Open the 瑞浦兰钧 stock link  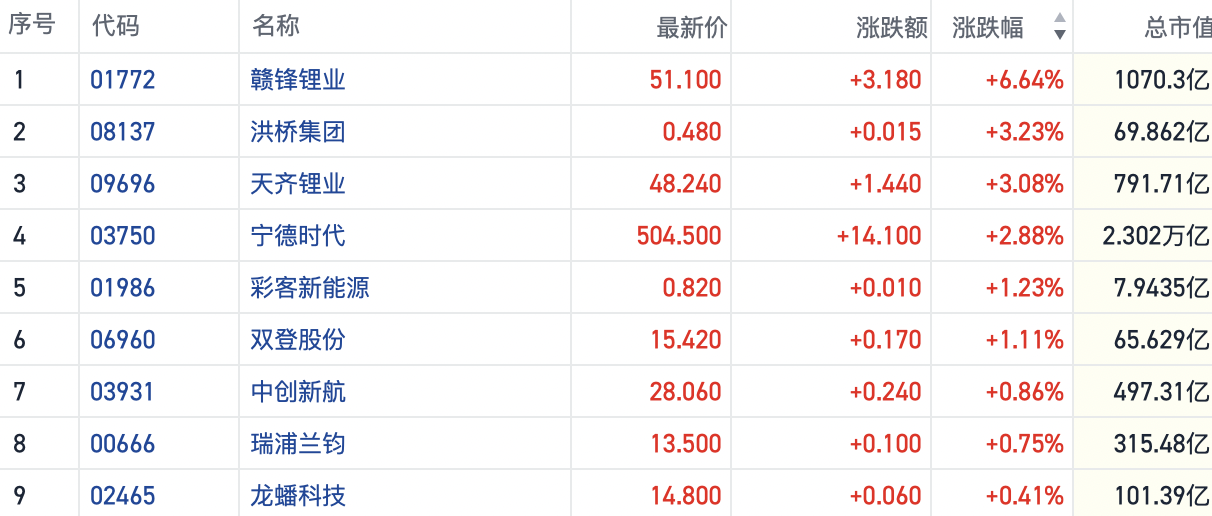[298, 444]
